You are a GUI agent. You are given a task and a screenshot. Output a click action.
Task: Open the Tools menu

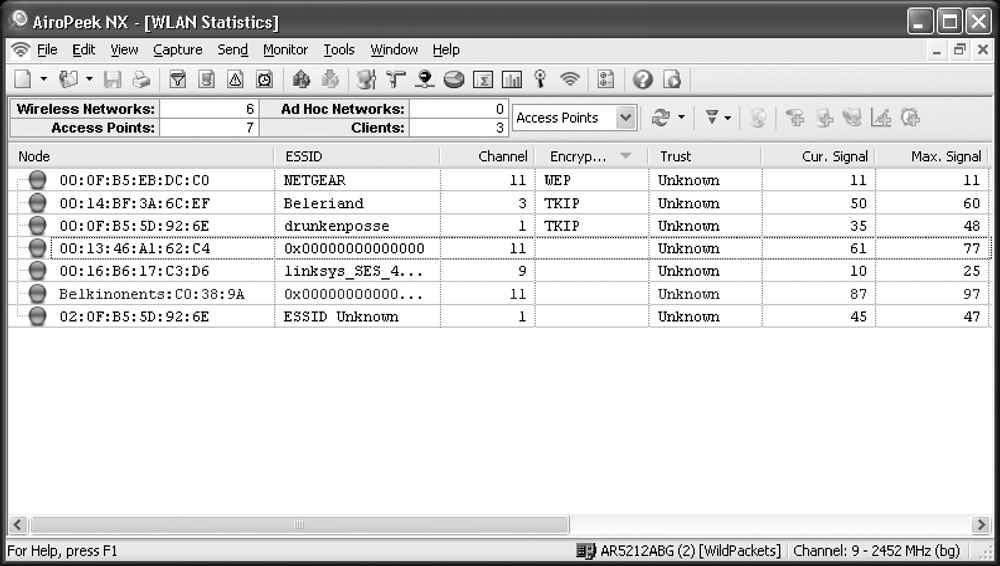pos(339,50)
